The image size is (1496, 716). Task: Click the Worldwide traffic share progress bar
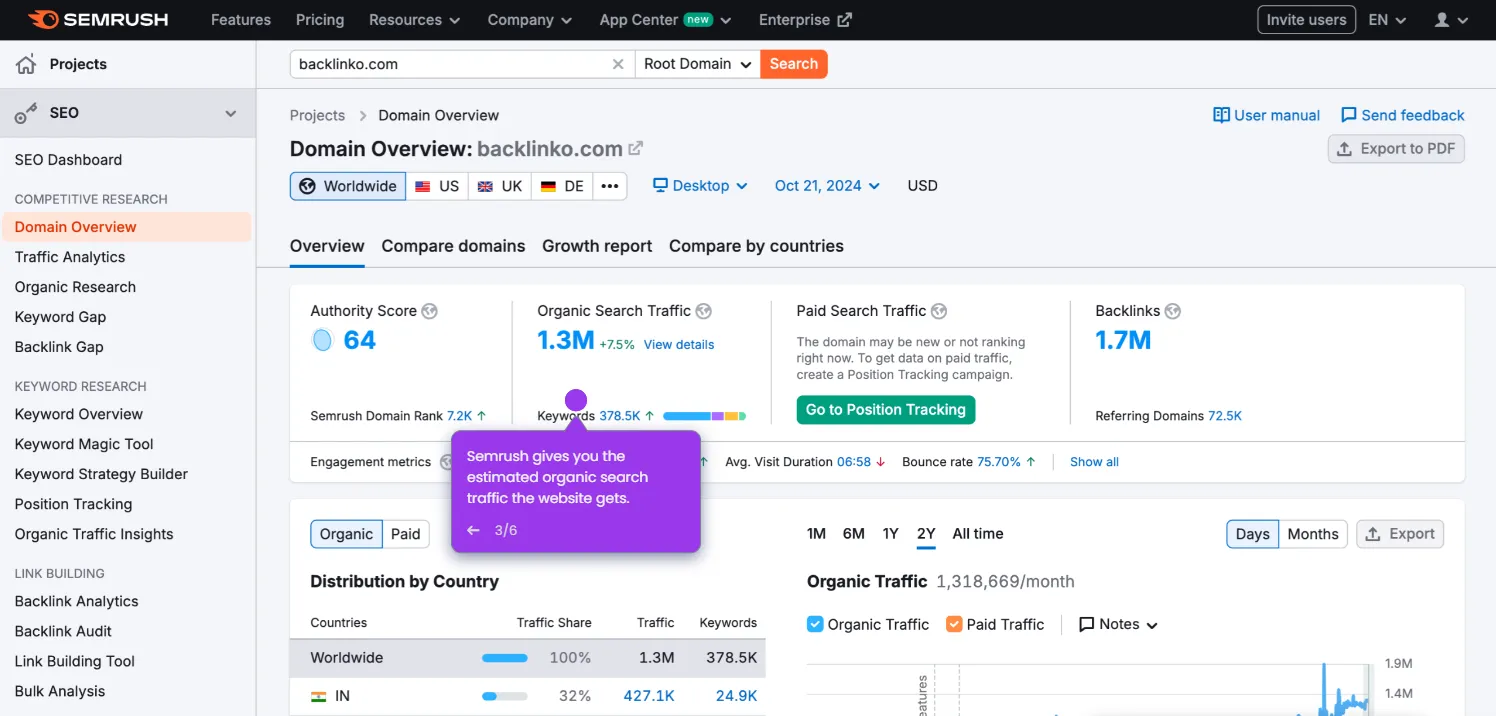(504, 657)
